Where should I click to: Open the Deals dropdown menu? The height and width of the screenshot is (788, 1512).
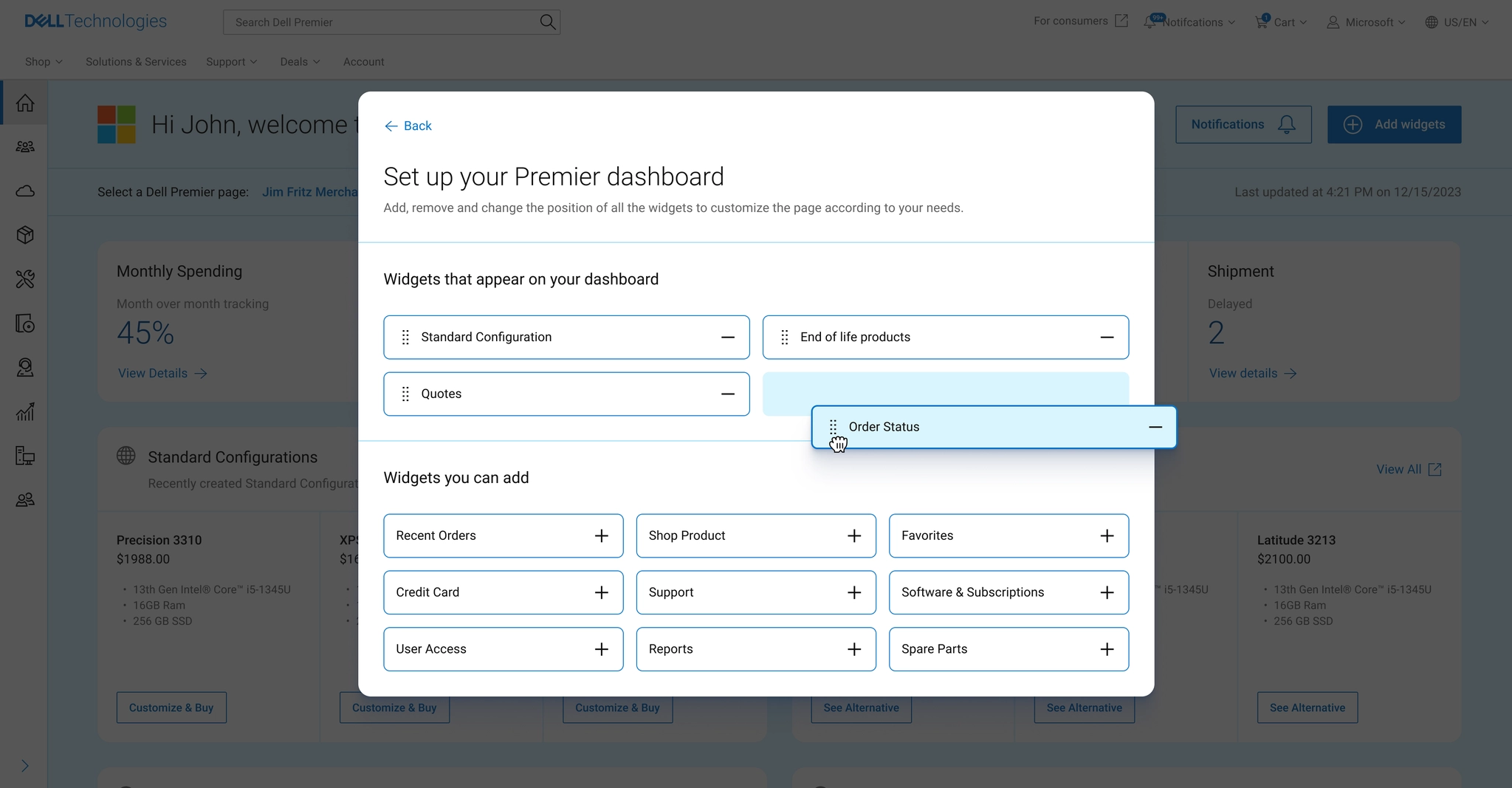pyautogui.click(x=300, y=62)
